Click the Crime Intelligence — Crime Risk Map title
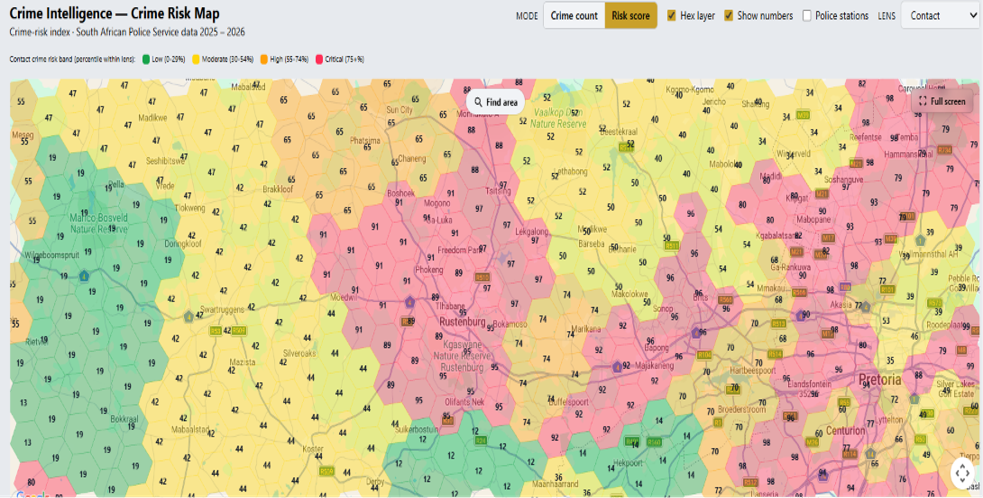Image resolution: width=983 pixels, height=498 pixels. [114, 13]
